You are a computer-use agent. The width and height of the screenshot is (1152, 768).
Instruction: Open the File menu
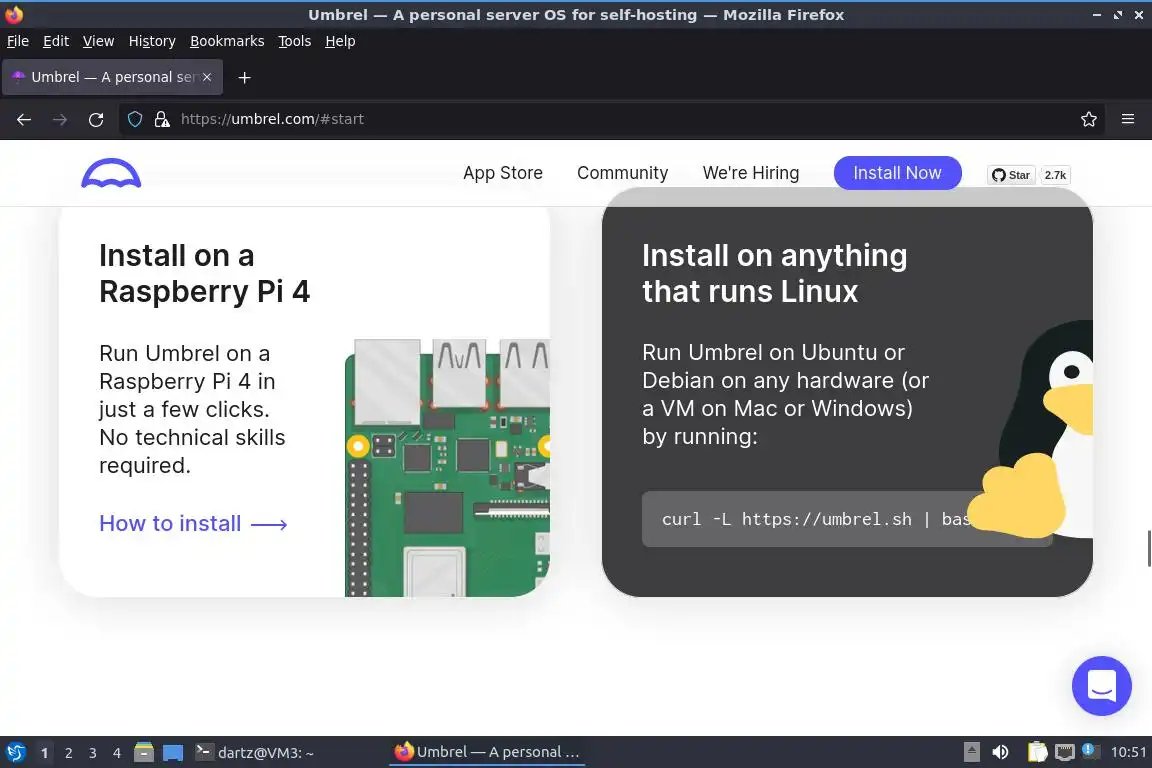pos(18,41)
